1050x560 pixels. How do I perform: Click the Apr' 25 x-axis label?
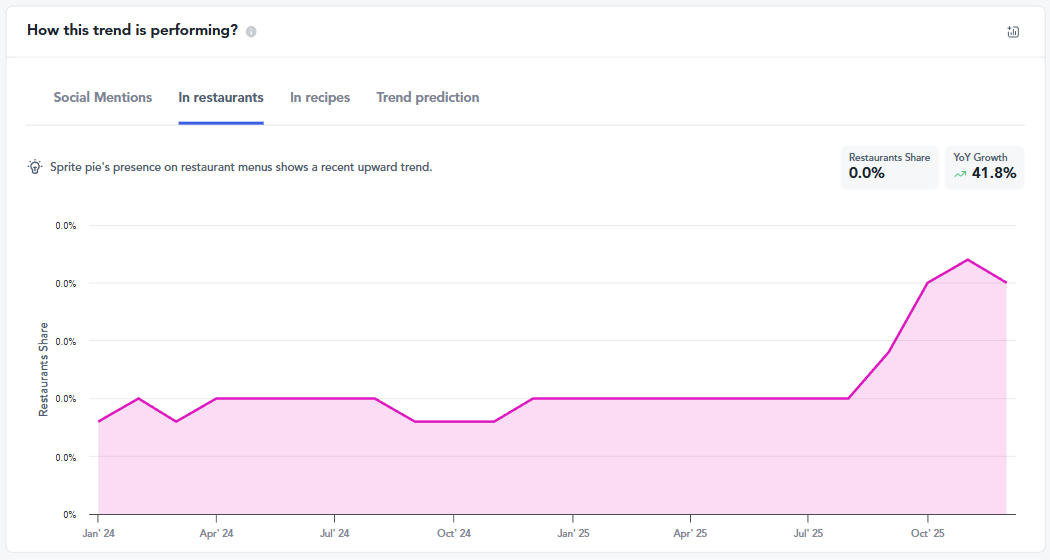click(690, 534)
